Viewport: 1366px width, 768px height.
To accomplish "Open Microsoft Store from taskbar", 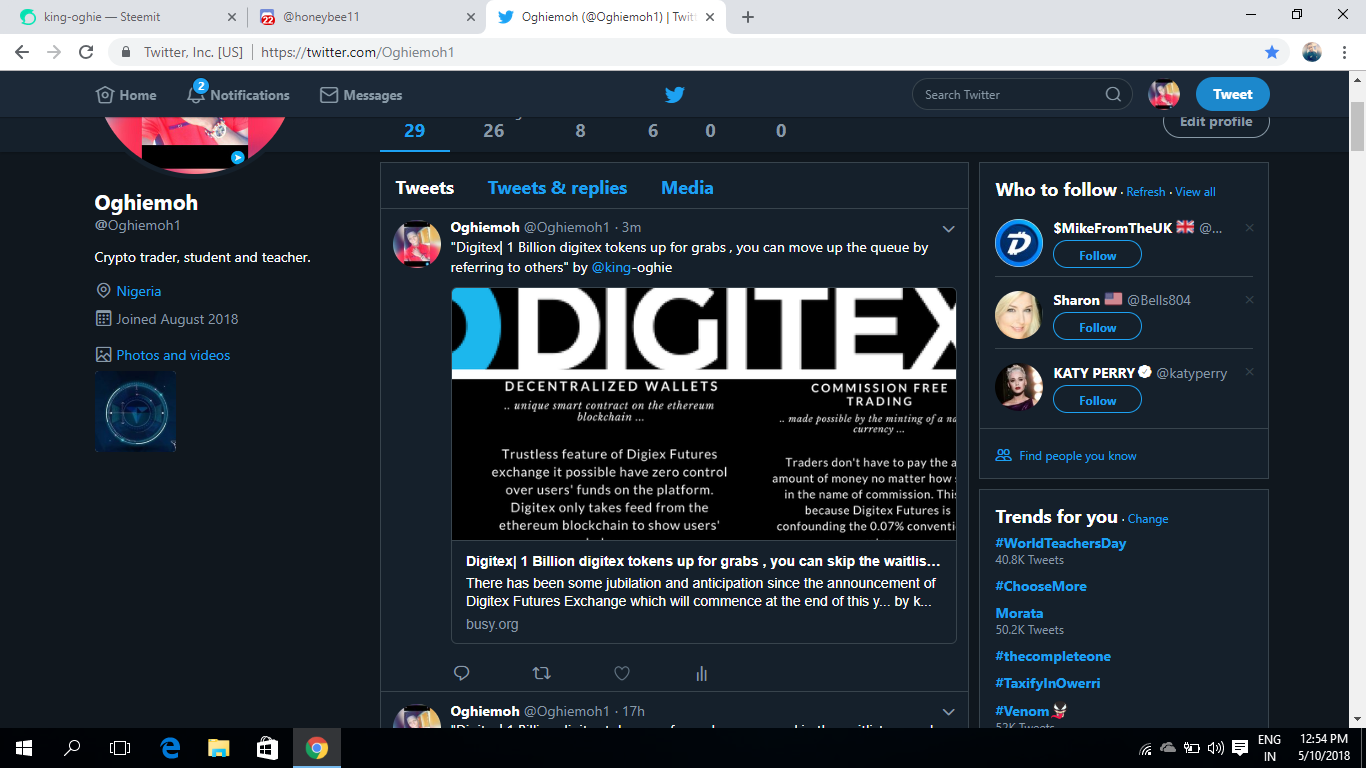I will (x=267, y=748).
